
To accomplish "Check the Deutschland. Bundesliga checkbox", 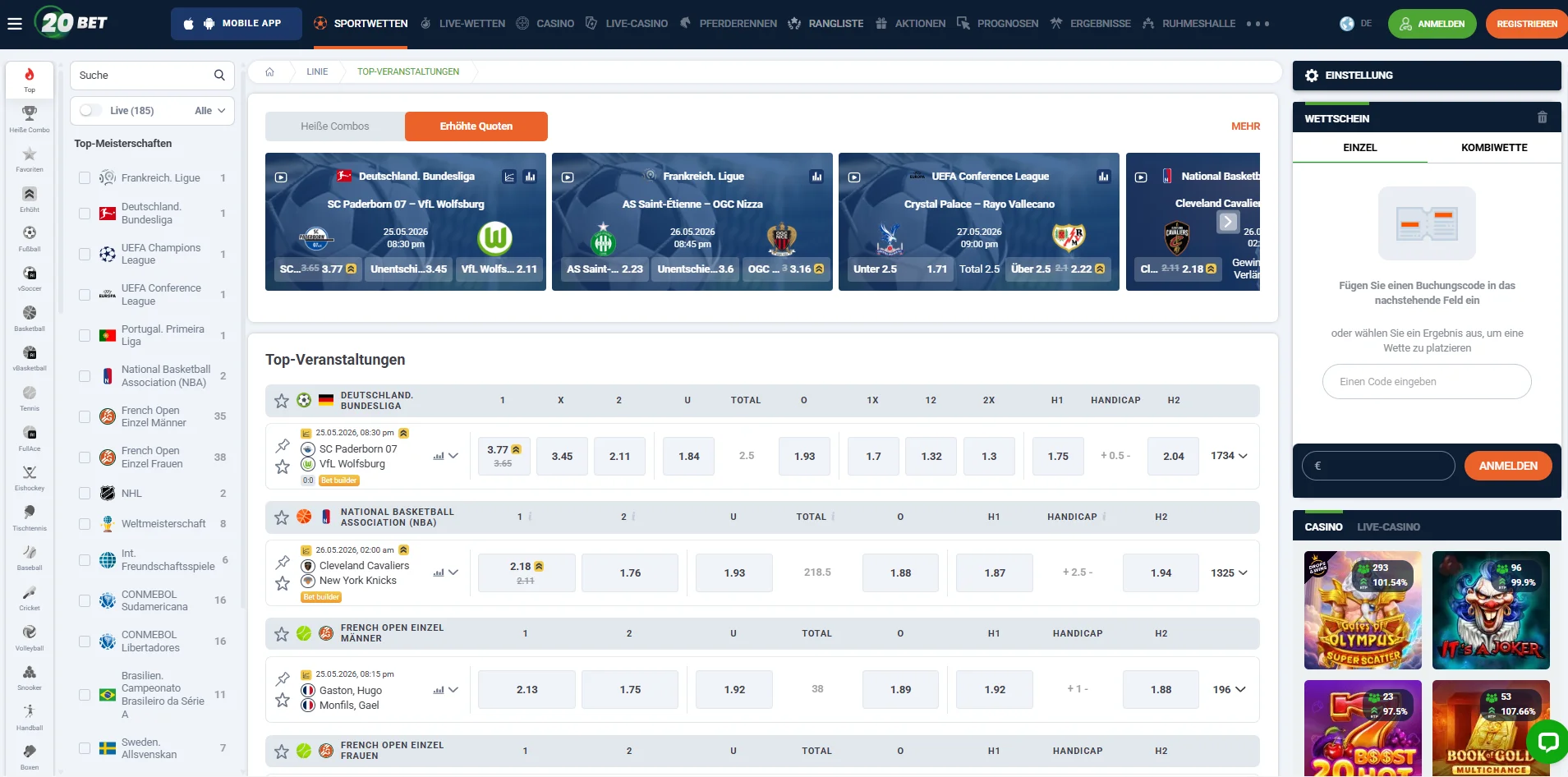I will click(x=85, y=214).
